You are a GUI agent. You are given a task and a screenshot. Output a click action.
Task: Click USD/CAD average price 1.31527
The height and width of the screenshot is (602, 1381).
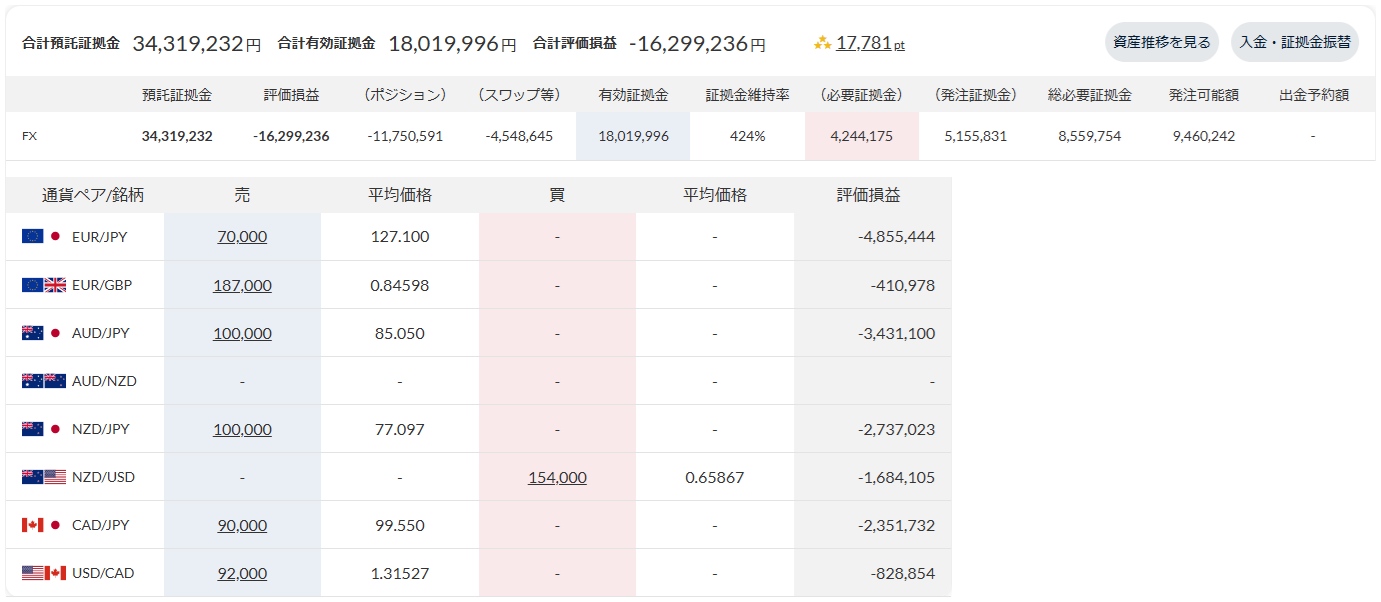point(400,573)
